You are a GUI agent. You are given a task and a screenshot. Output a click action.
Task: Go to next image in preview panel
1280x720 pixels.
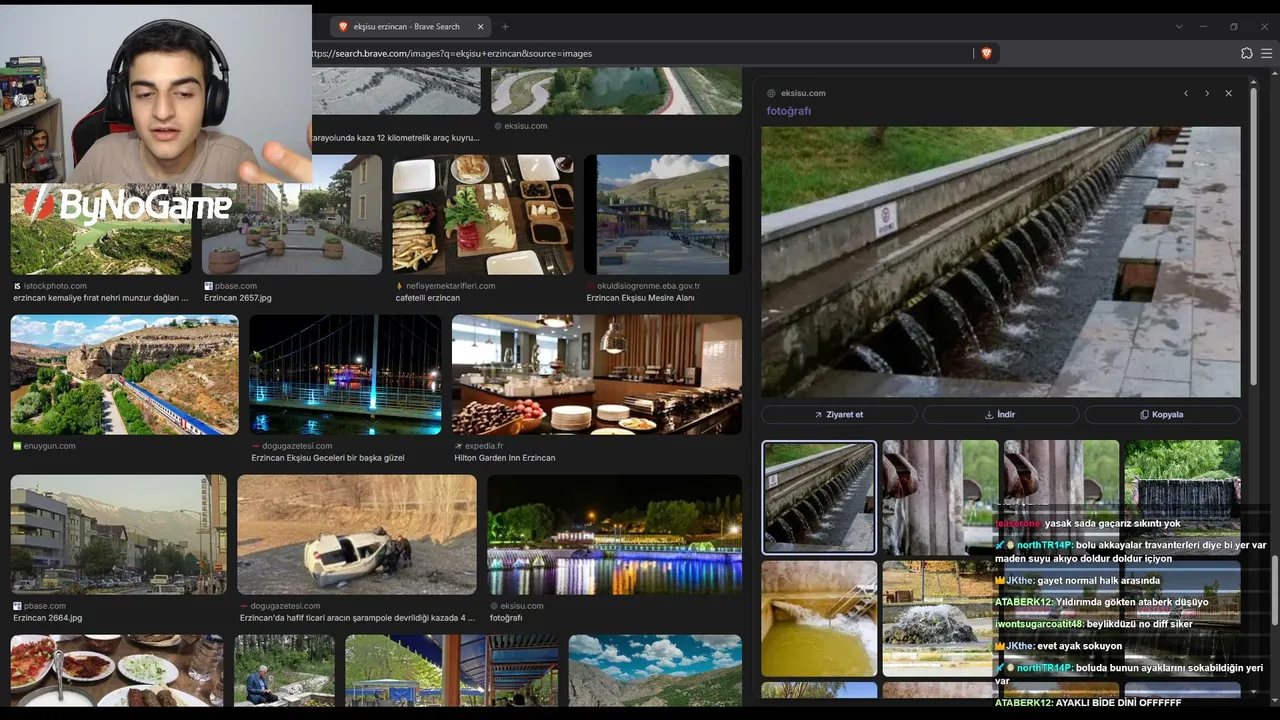pyautogui.click(x=1207, y=93)
